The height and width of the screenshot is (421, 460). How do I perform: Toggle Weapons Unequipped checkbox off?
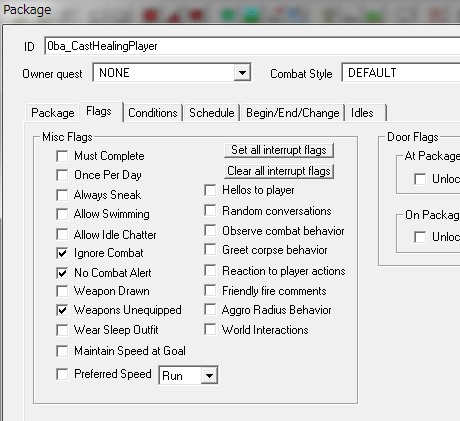pos(62,310)
